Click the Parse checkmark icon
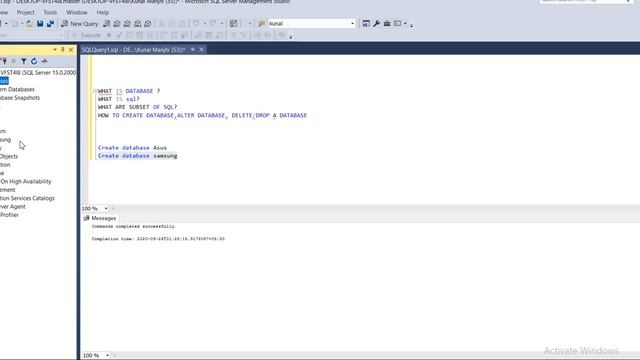Screen dimensions: 640x360 119,36
